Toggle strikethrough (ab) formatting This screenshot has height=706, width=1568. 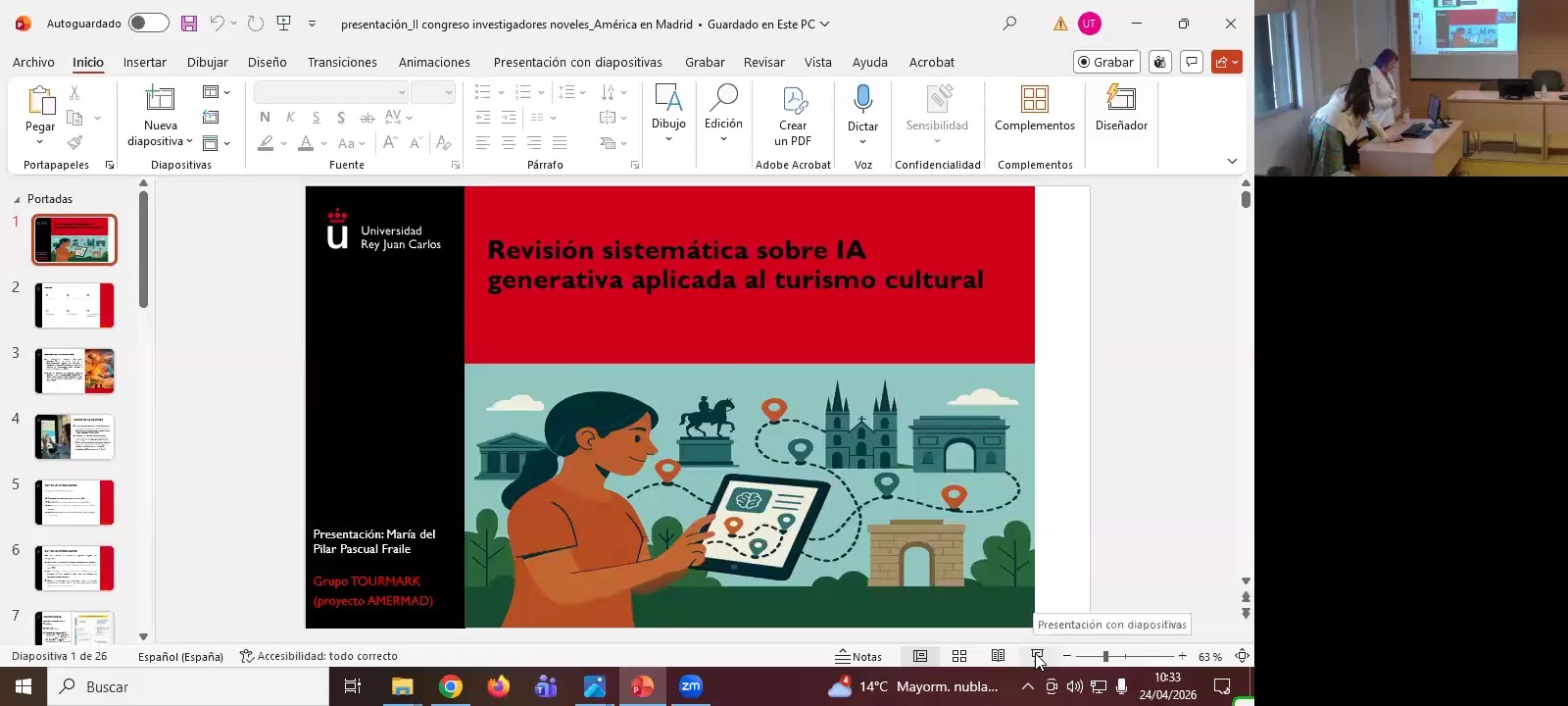tap(367, 118)
